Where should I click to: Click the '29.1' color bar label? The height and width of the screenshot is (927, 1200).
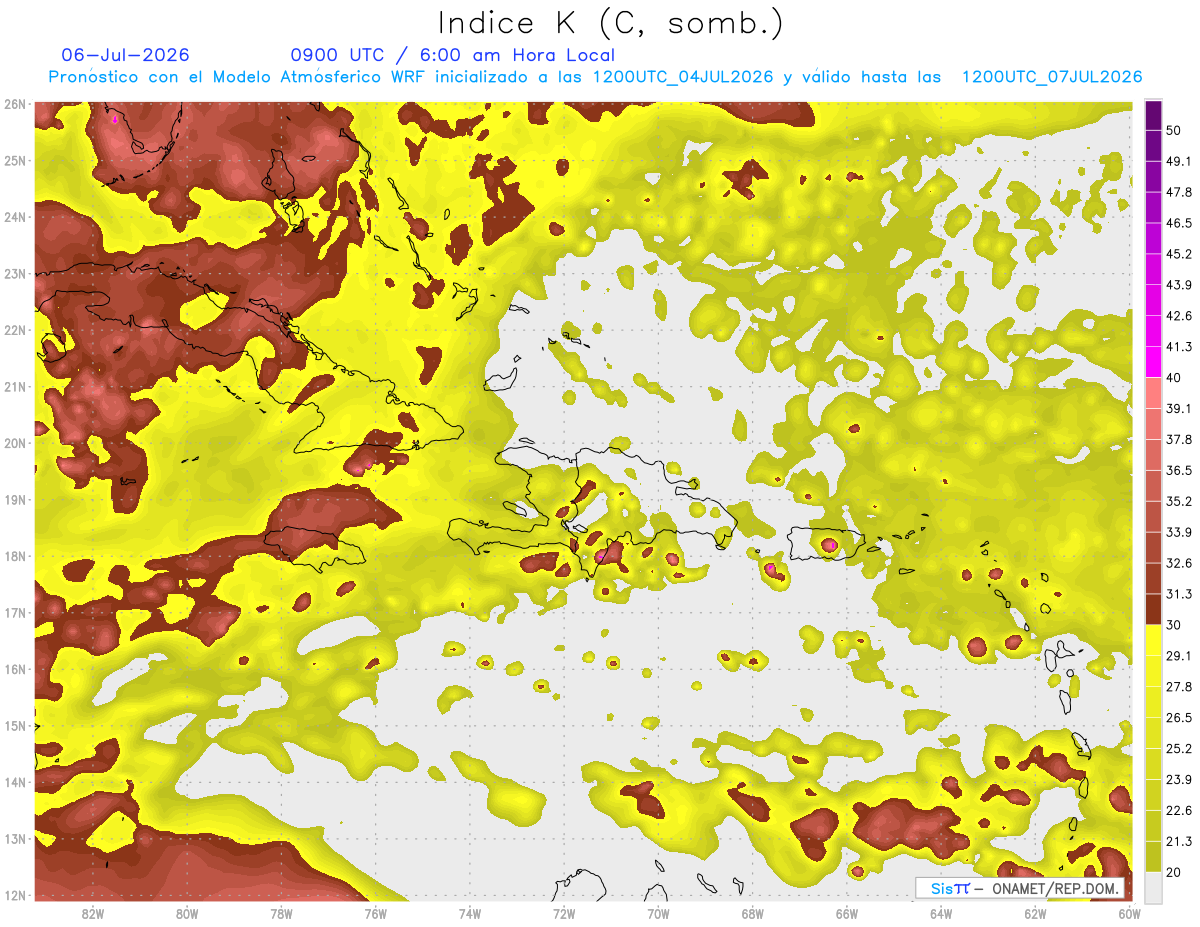pyautogui.click(x=1178, y=656)
